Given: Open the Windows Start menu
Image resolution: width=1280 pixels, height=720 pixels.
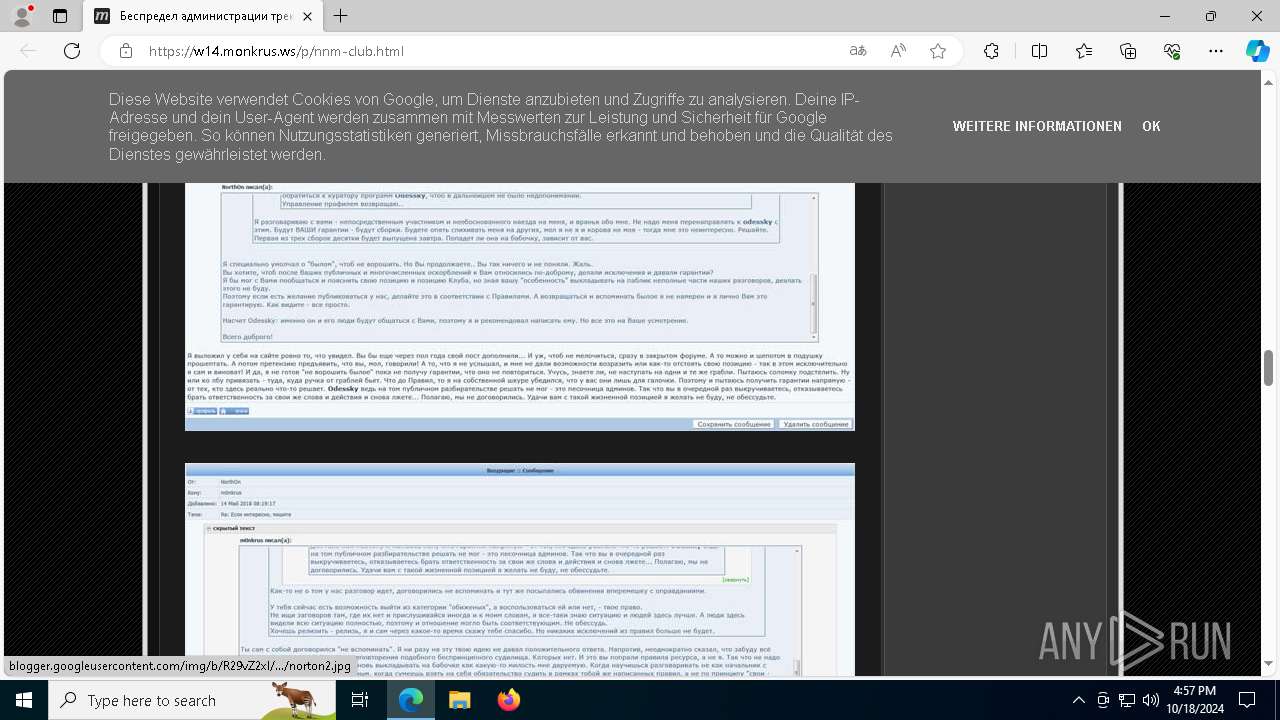Looking at the screenshot, I should click(23, 700).
